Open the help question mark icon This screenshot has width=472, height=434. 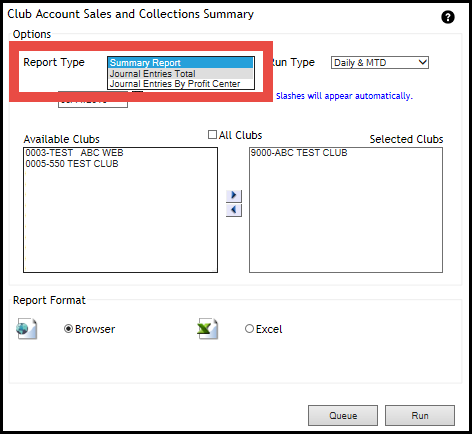448,17
